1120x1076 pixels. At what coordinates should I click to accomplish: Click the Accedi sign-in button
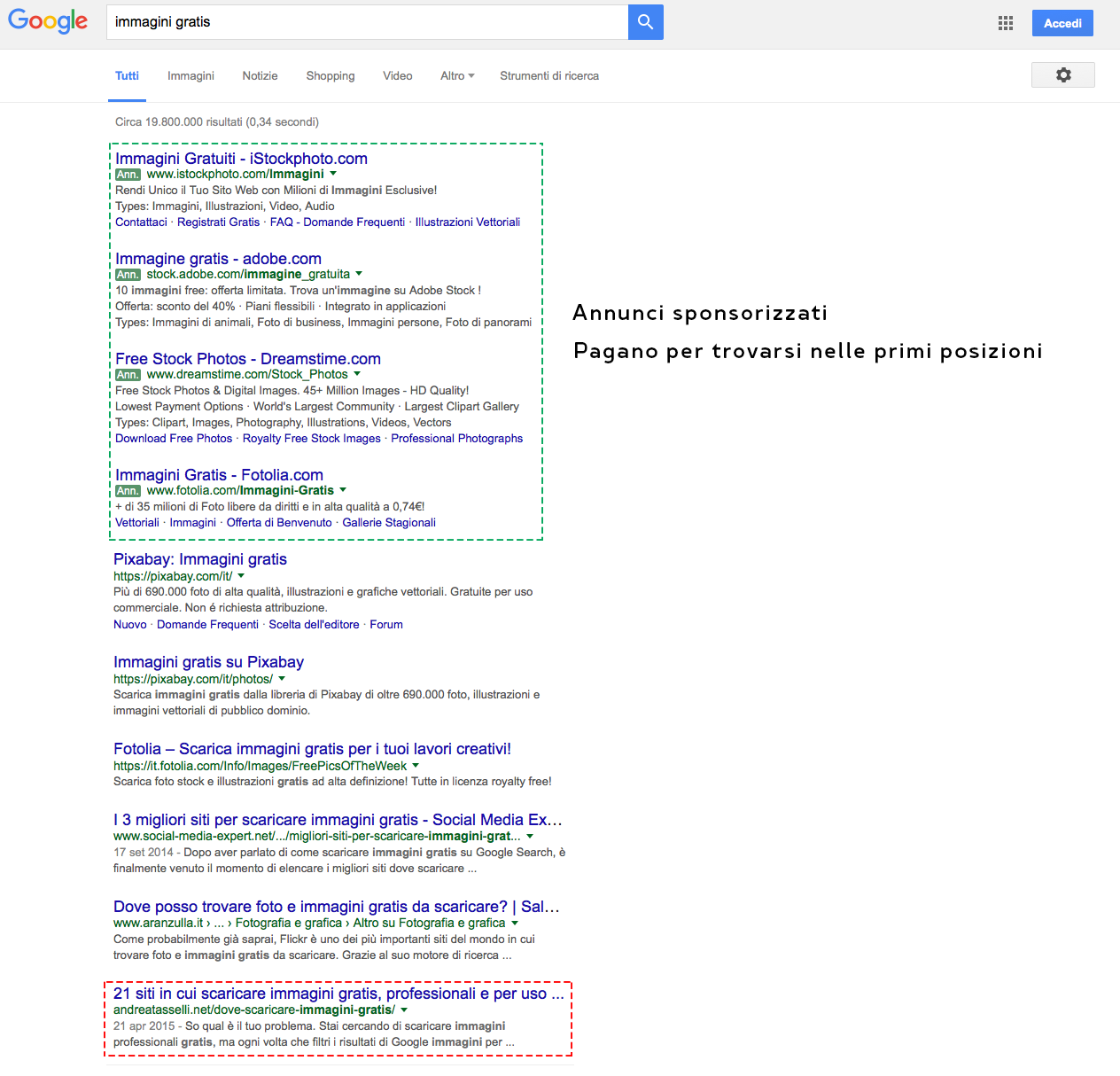coord(1062,23)
